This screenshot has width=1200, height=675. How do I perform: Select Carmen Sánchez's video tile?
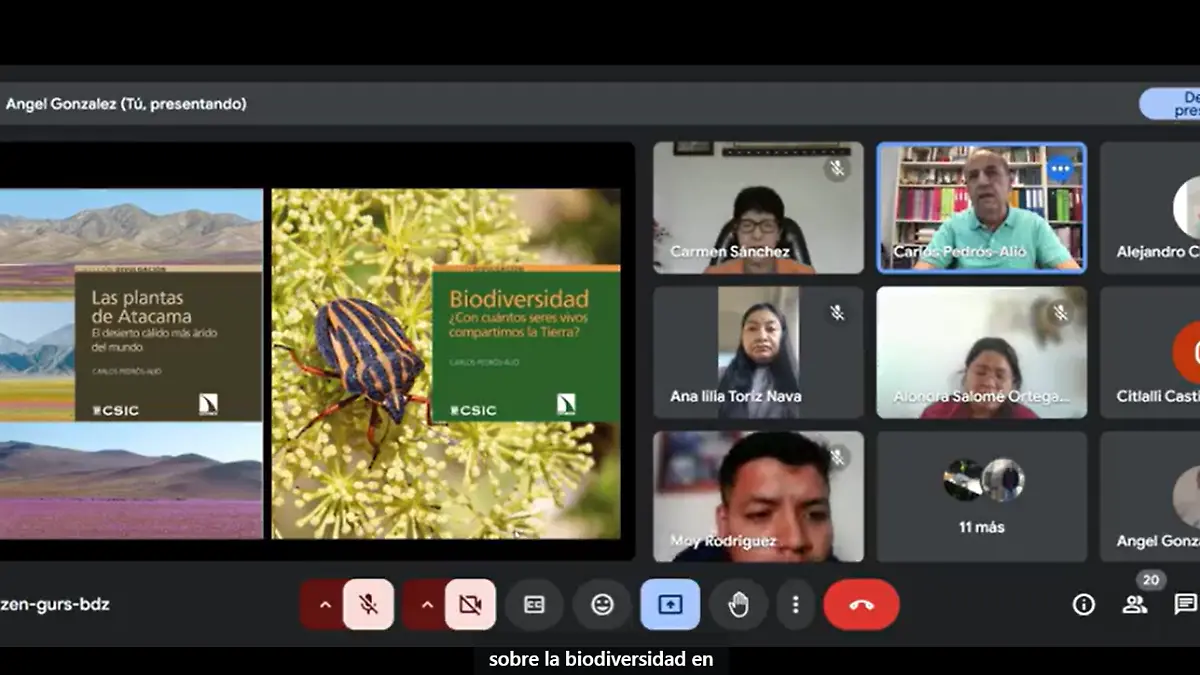758,208
